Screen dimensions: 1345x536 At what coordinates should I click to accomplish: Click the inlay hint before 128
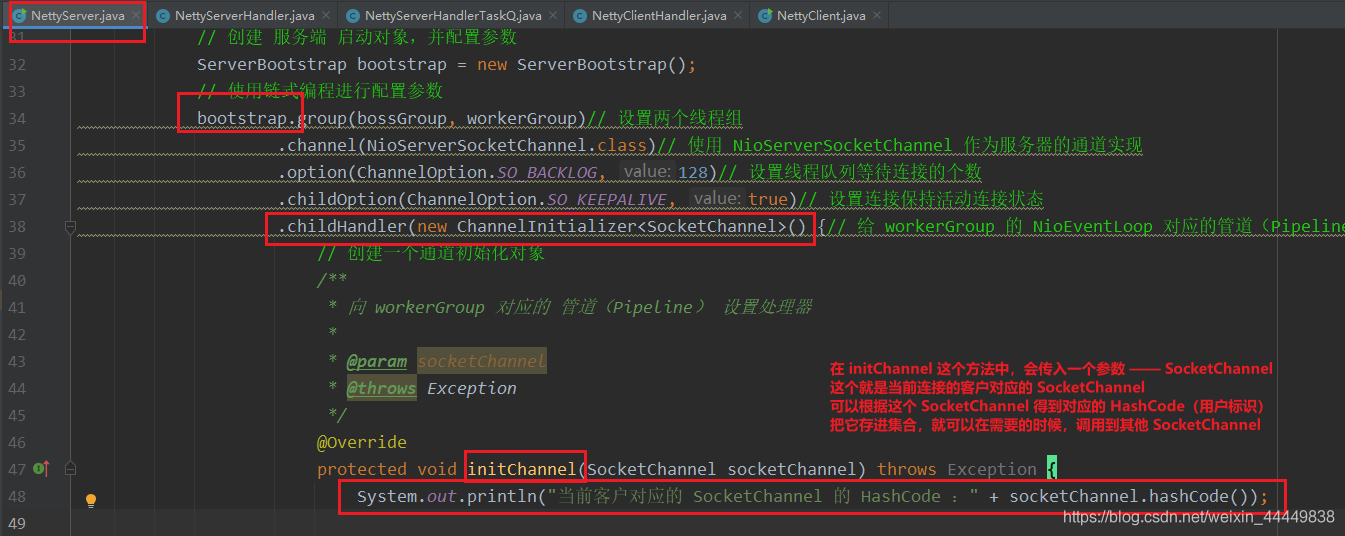point(646,172)
